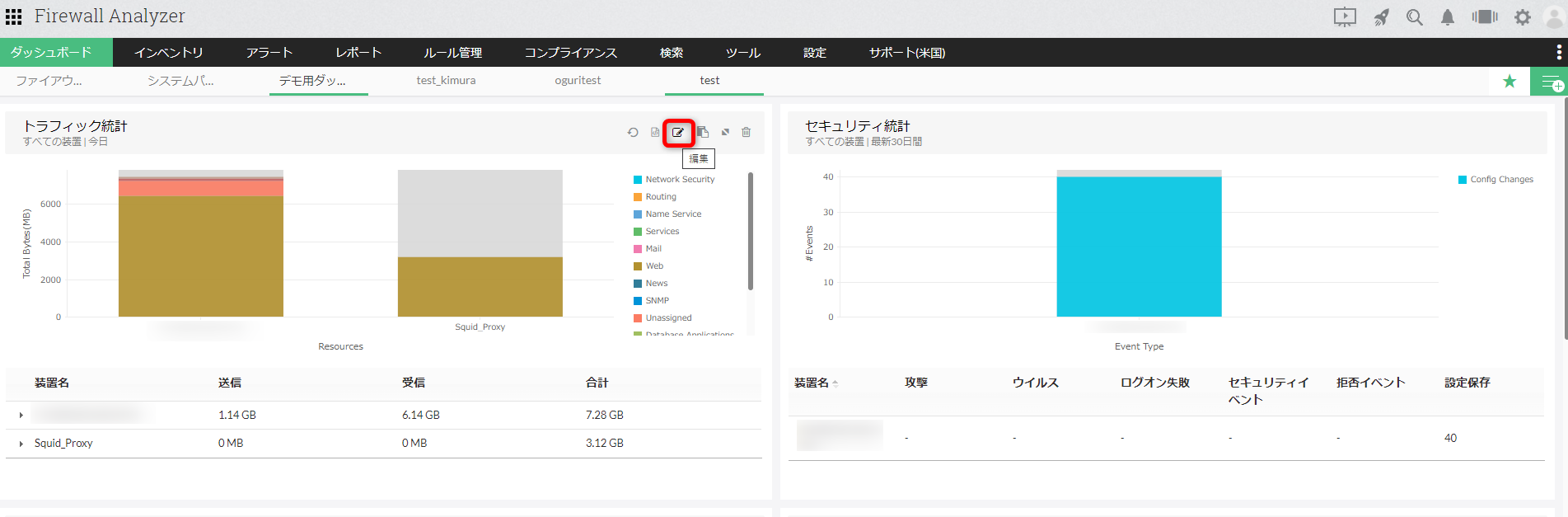Viewport: 1568px width, 517px height.
Task: Toggle the Web legend series
Action: 654,266
